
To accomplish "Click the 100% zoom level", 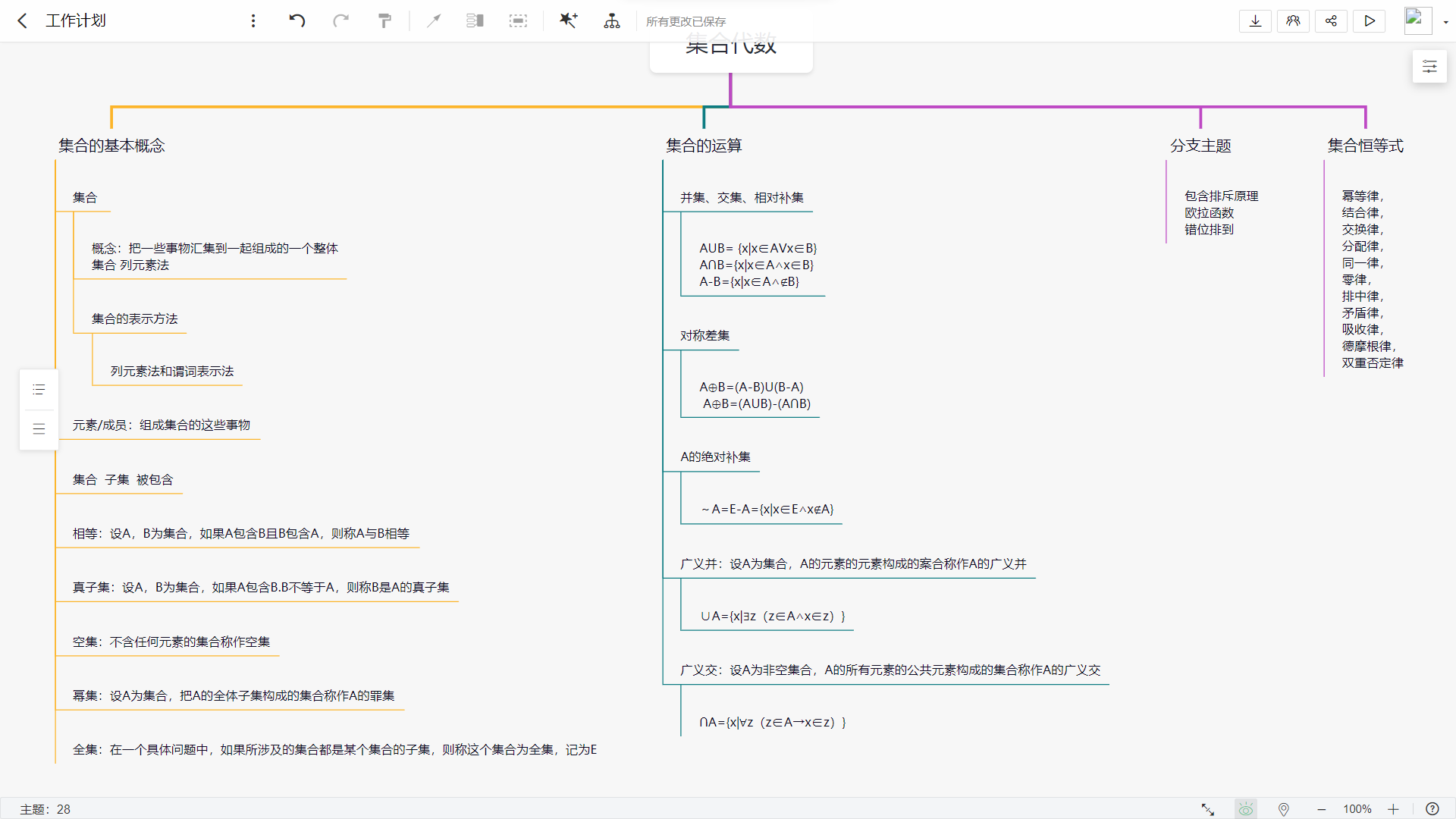I will (1357, 809).
